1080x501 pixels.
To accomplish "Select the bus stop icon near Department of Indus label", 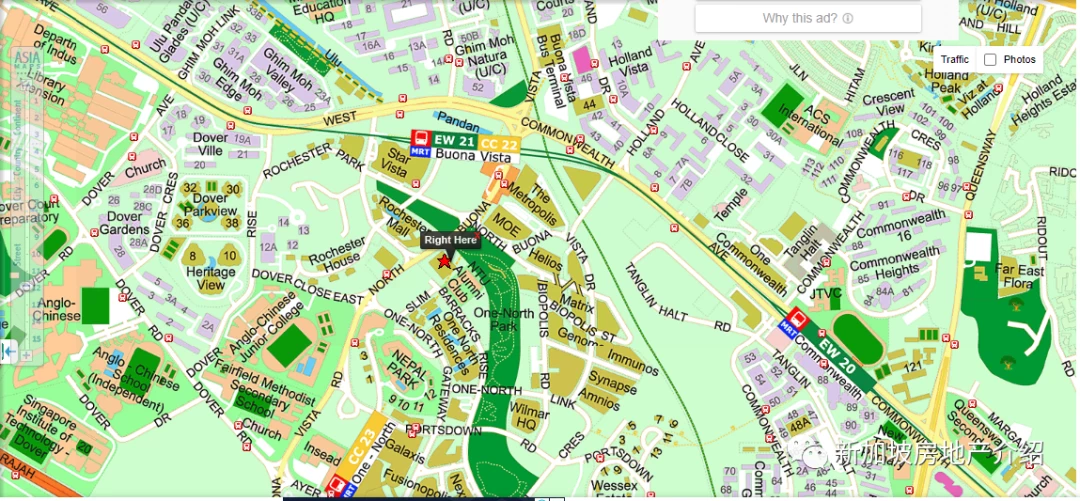I will coord(104,49).
